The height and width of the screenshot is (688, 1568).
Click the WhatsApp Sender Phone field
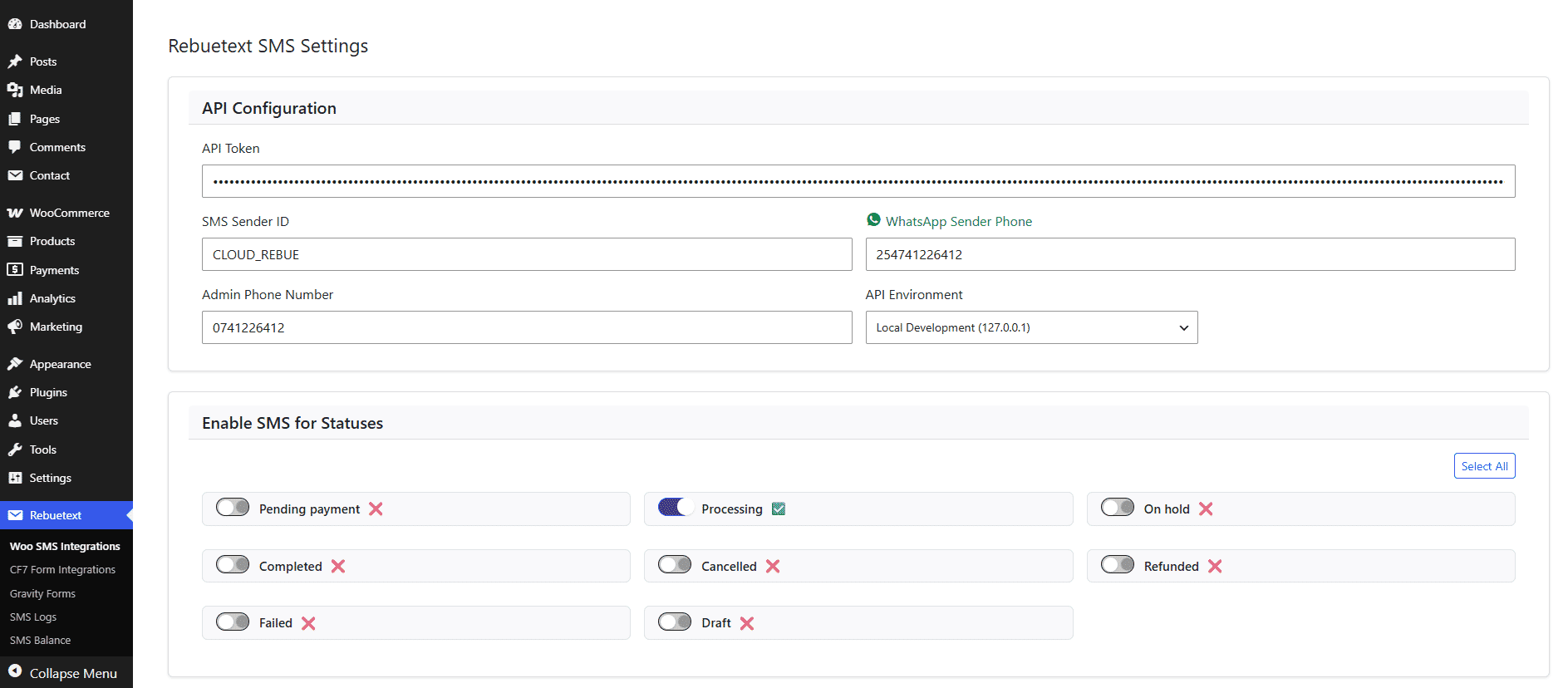[x=1190, y=254]
